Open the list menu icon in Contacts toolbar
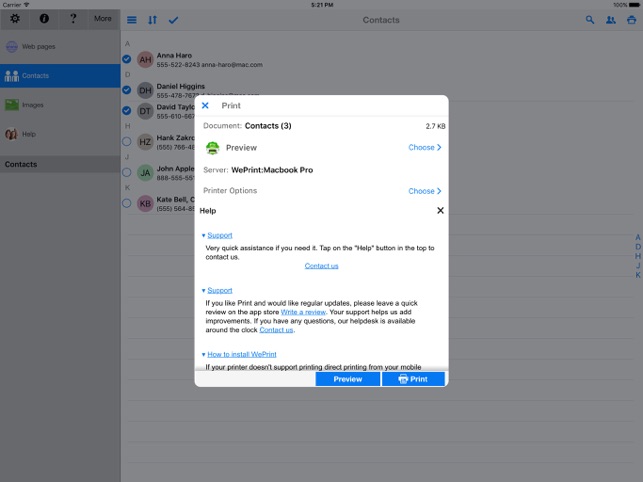 [132, 20]
